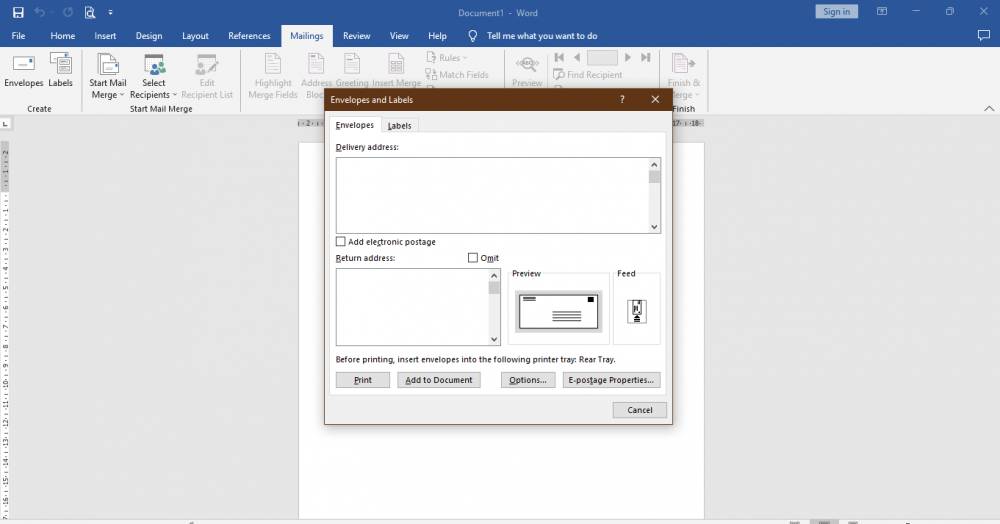Cancel the Envelopes and Labels dialog

(640, 410)
